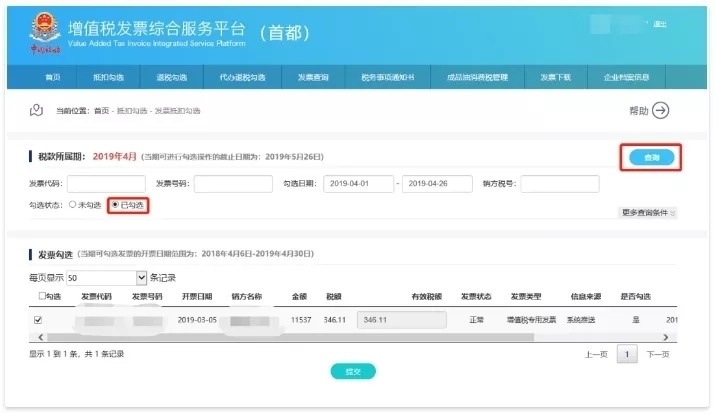Click the current location map icon
Screen dimensions: 716x414
(37, 110)
